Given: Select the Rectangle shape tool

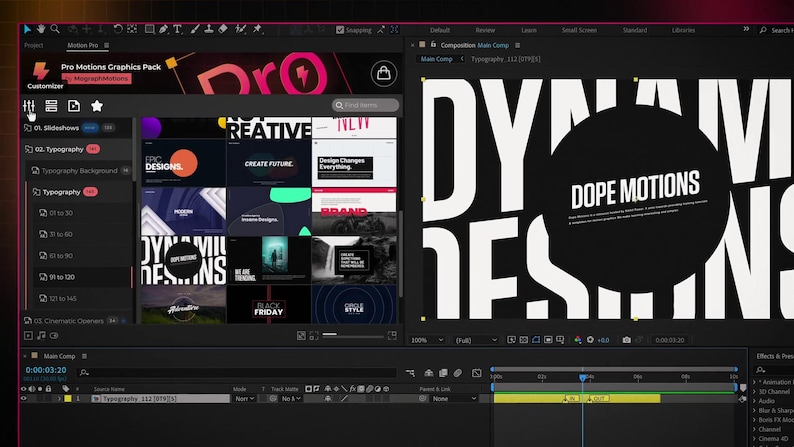Looking at the screenshot, I should pyautogui.click(x=149, y=29).
